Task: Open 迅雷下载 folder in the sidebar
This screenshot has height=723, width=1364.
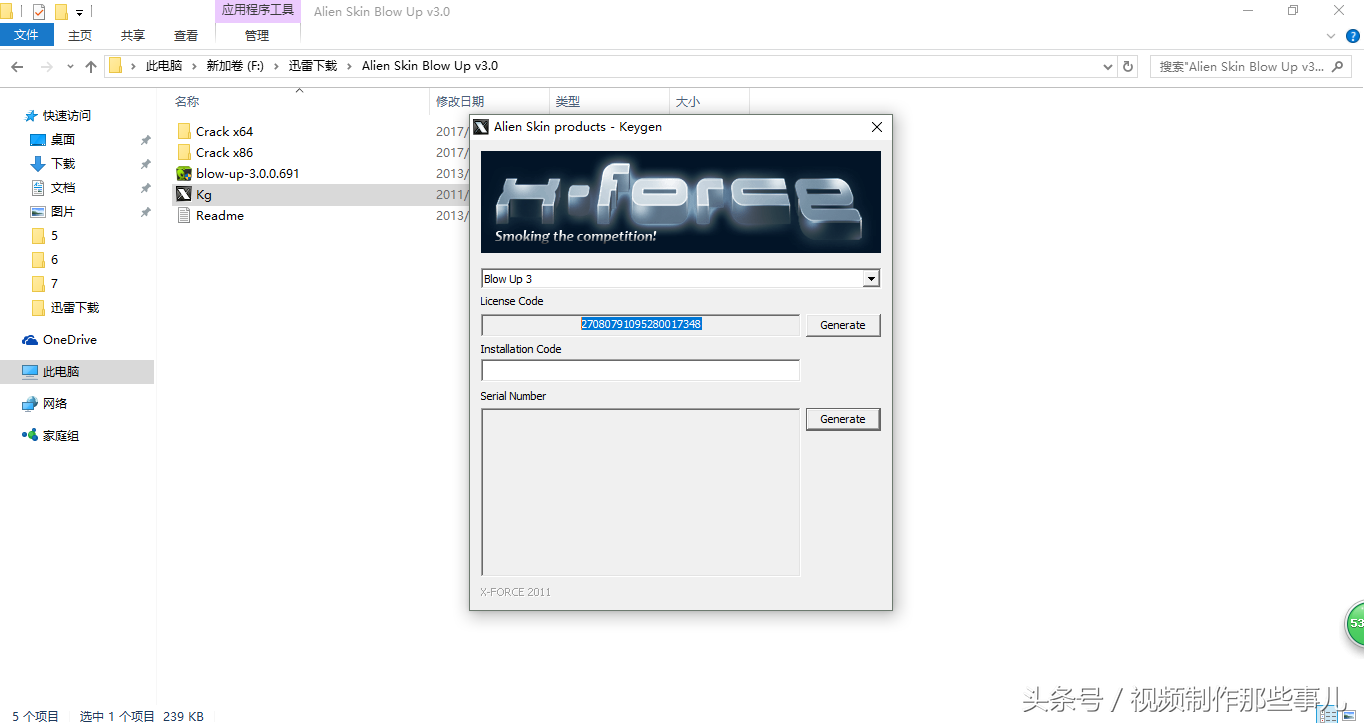Action: click(x=75, y=307)
